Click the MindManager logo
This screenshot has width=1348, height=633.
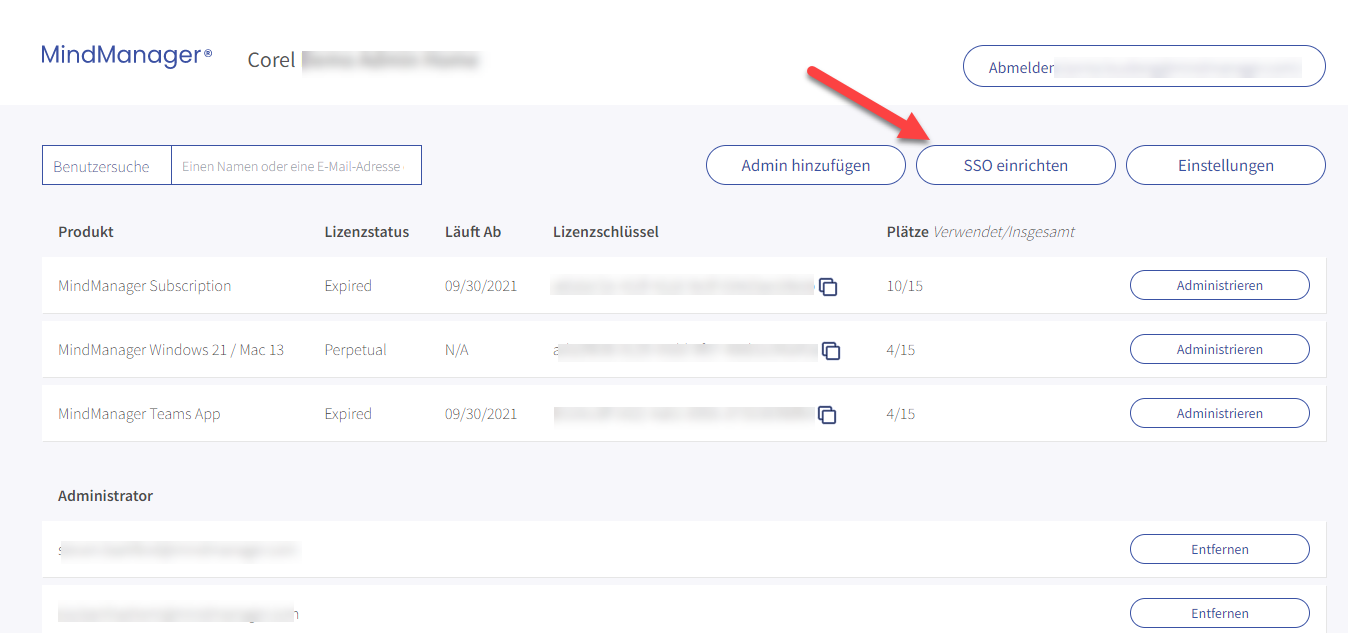tap(126, 55)
